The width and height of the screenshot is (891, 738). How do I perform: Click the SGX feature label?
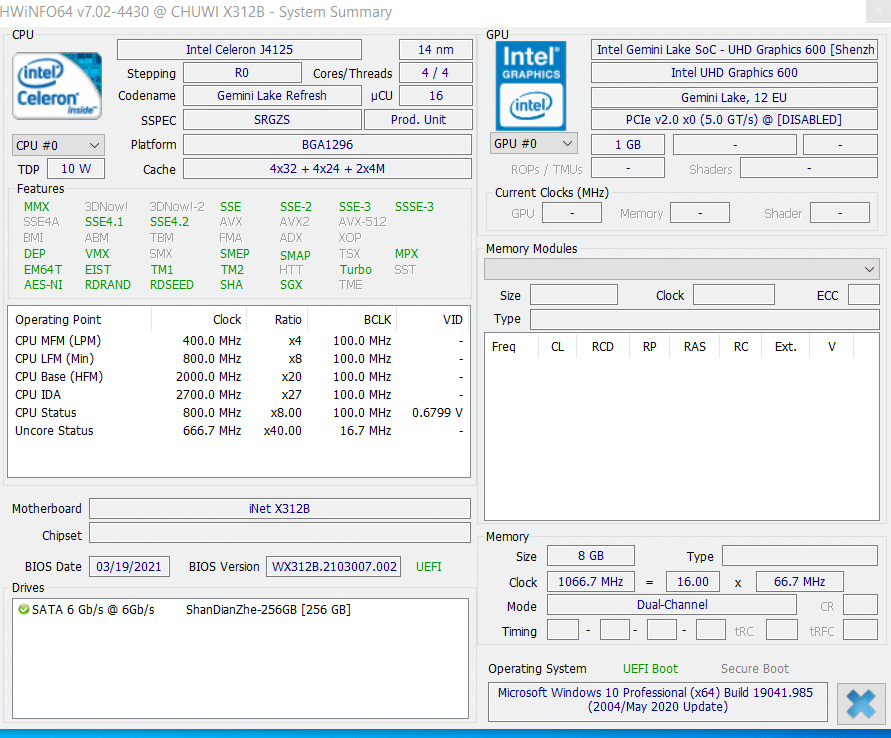291,285
